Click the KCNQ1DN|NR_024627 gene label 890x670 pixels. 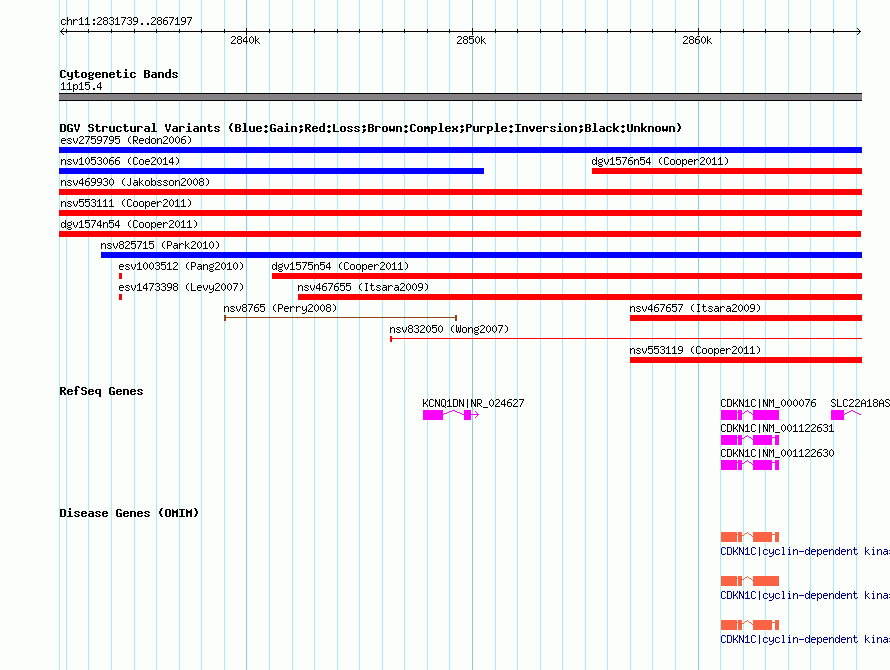pyautogui.click(x=473, y=403)
